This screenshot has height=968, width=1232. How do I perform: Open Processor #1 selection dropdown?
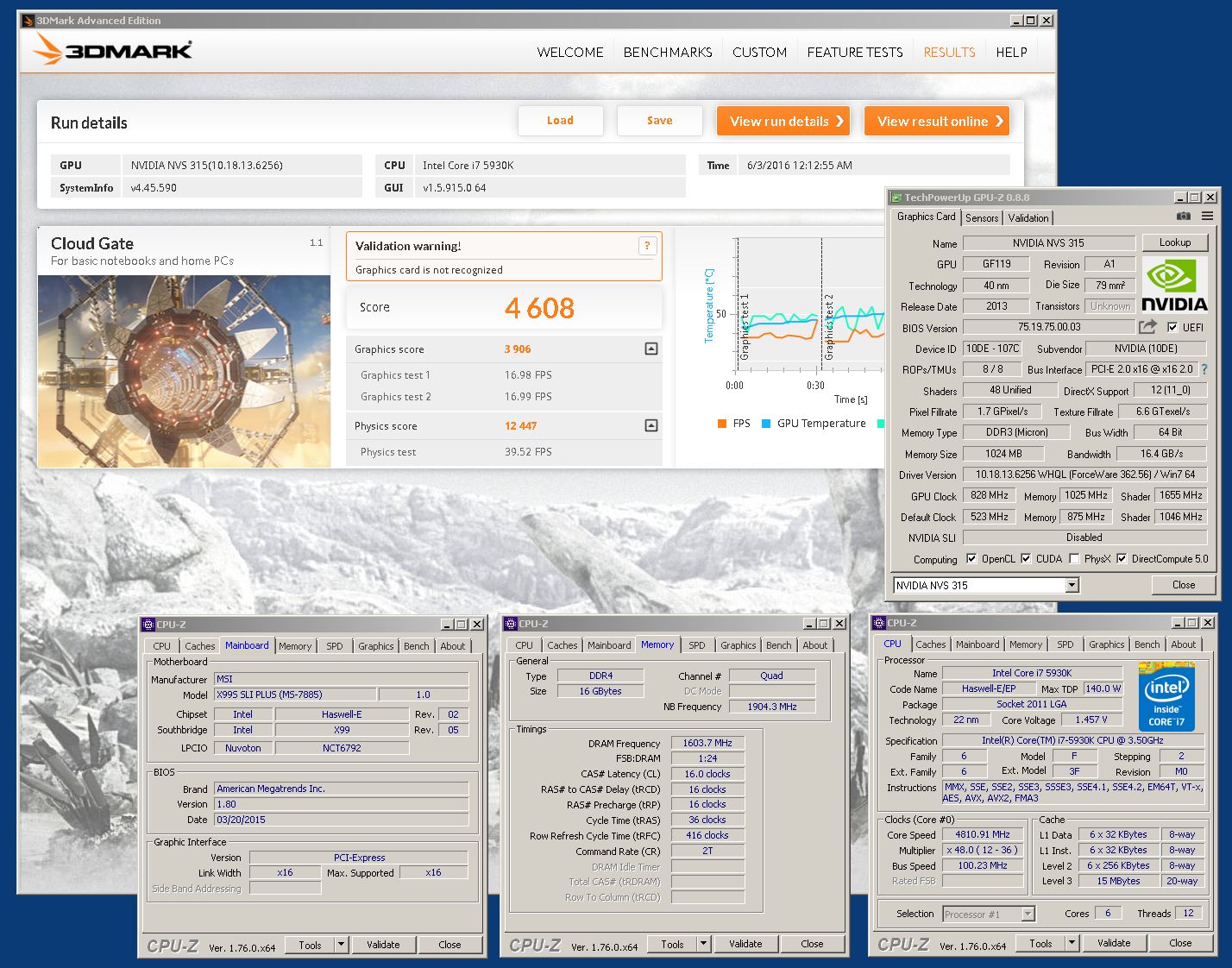coord(989,914)
